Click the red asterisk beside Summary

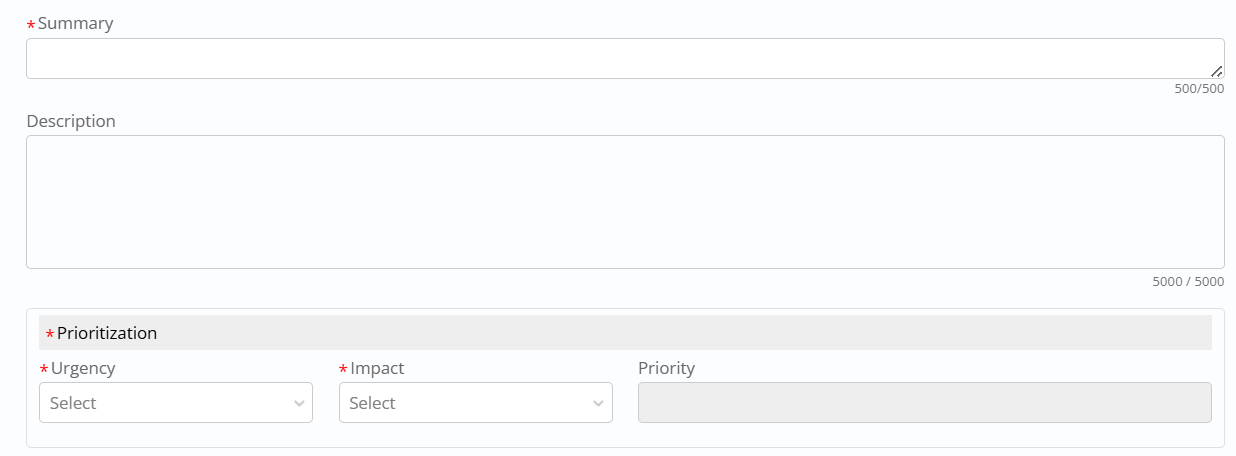point(31,25)
